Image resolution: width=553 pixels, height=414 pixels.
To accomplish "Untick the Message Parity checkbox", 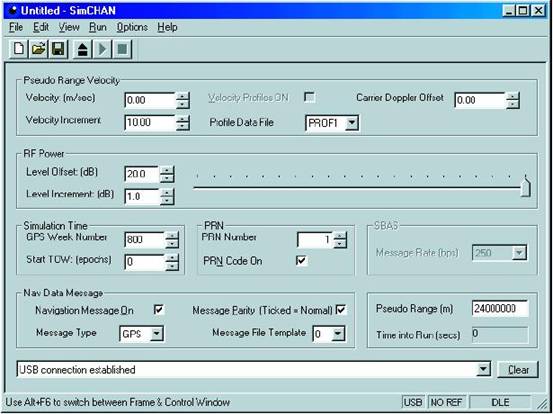I will pyautogui.click(x=341, y=310).
